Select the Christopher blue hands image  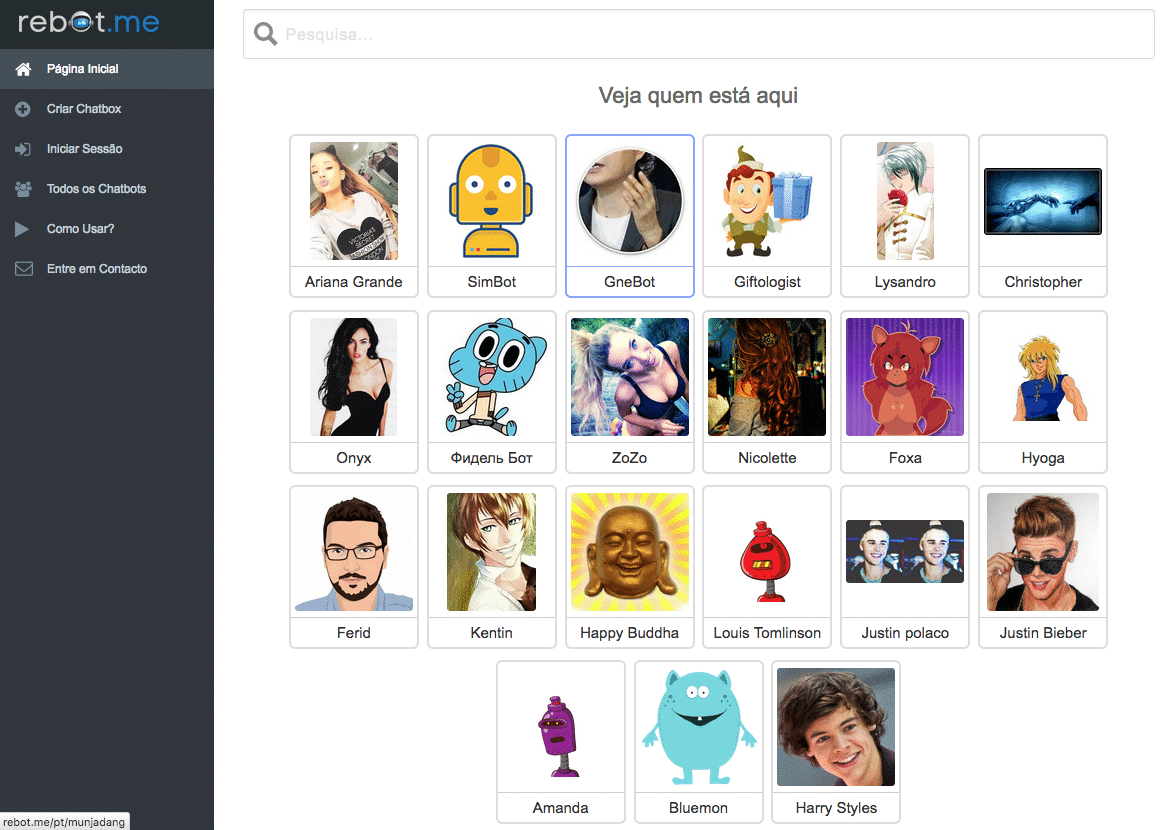[1042, 201]
